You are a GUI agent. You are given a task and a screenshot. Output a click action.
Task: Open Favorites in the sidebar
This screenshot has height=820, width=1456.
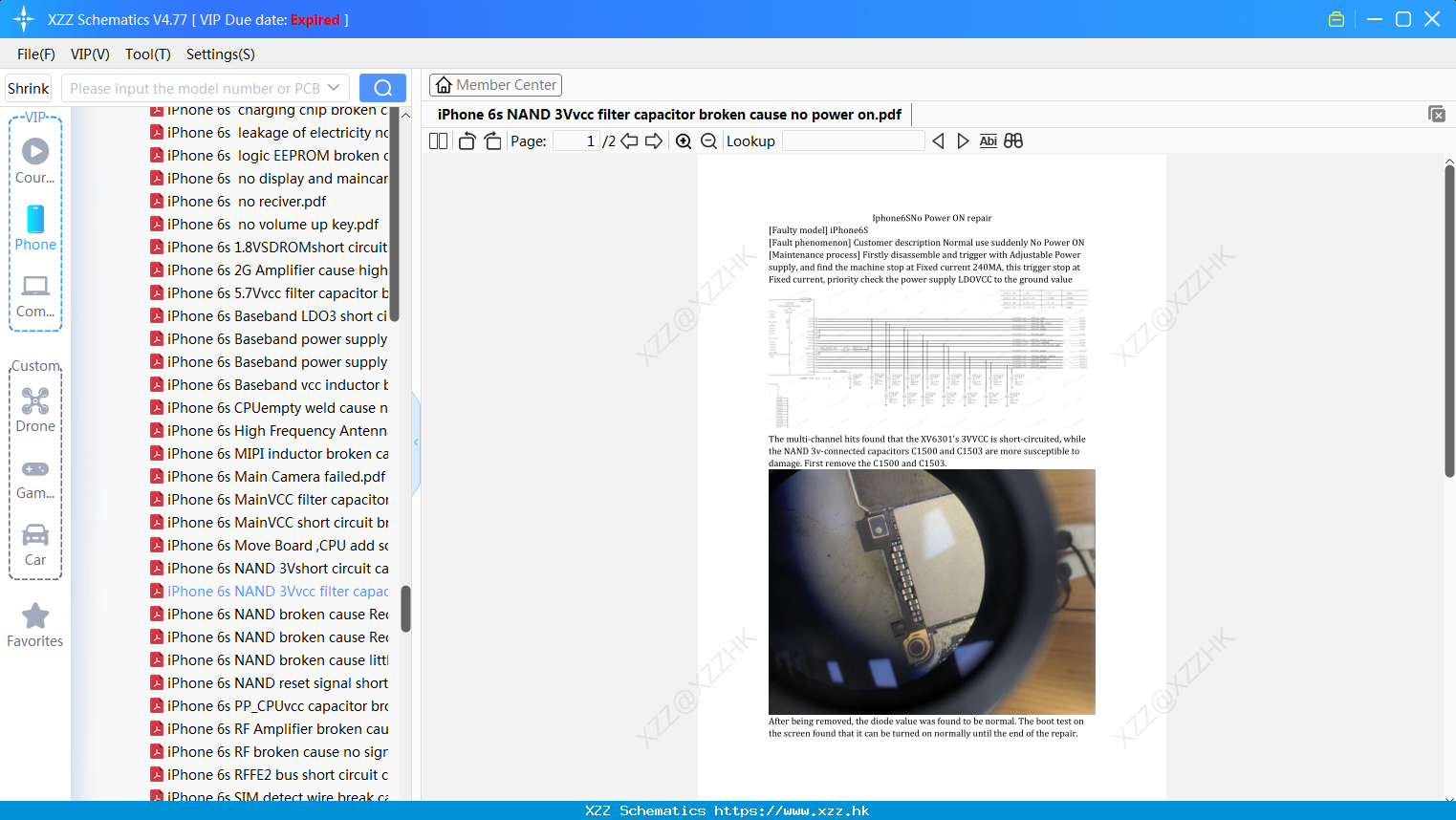pos(35,626)
